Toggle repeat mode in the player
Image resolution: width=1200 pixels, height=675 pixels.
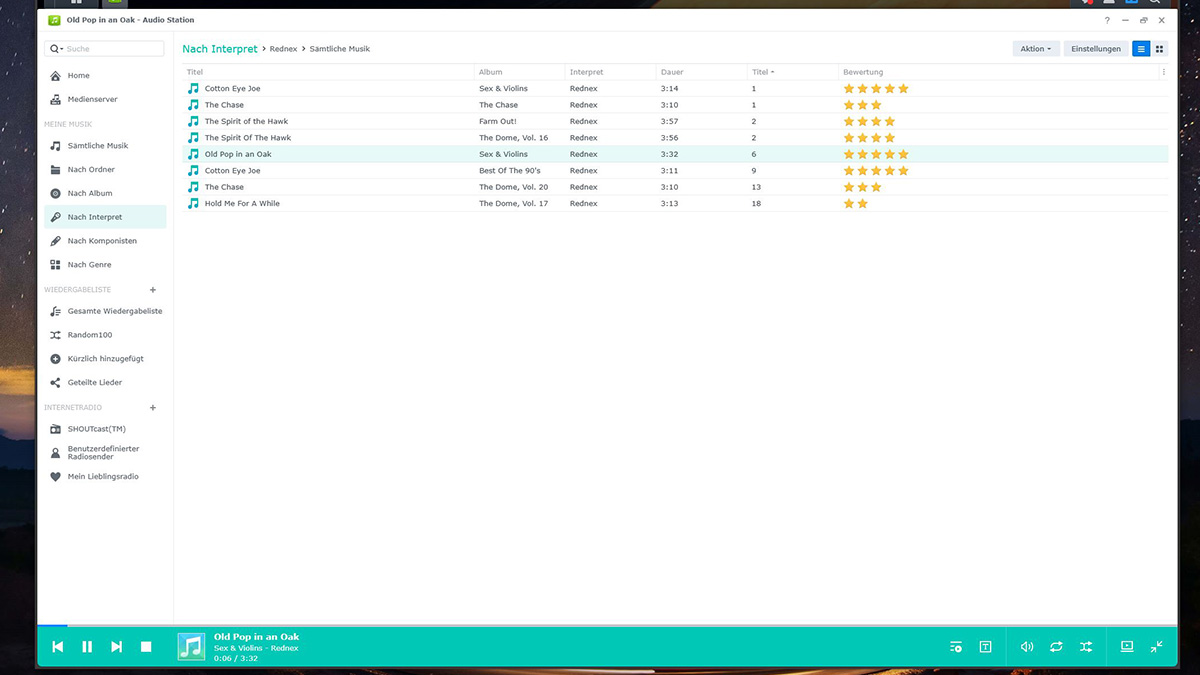coord(1056,647)
